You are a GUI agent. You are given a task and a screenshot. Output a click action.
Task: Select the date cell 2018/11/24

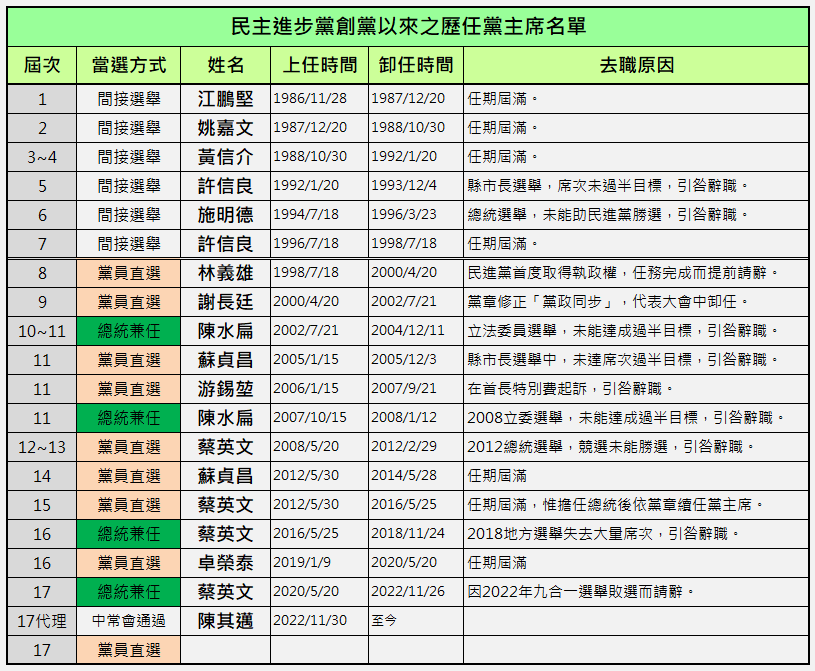tap(416, 534)
